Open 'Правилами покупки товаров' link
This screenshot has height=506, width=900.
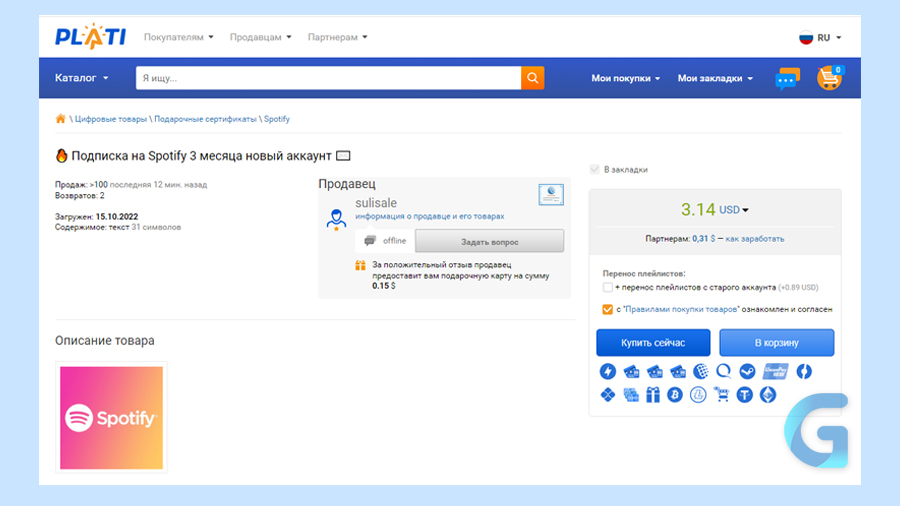681,309
